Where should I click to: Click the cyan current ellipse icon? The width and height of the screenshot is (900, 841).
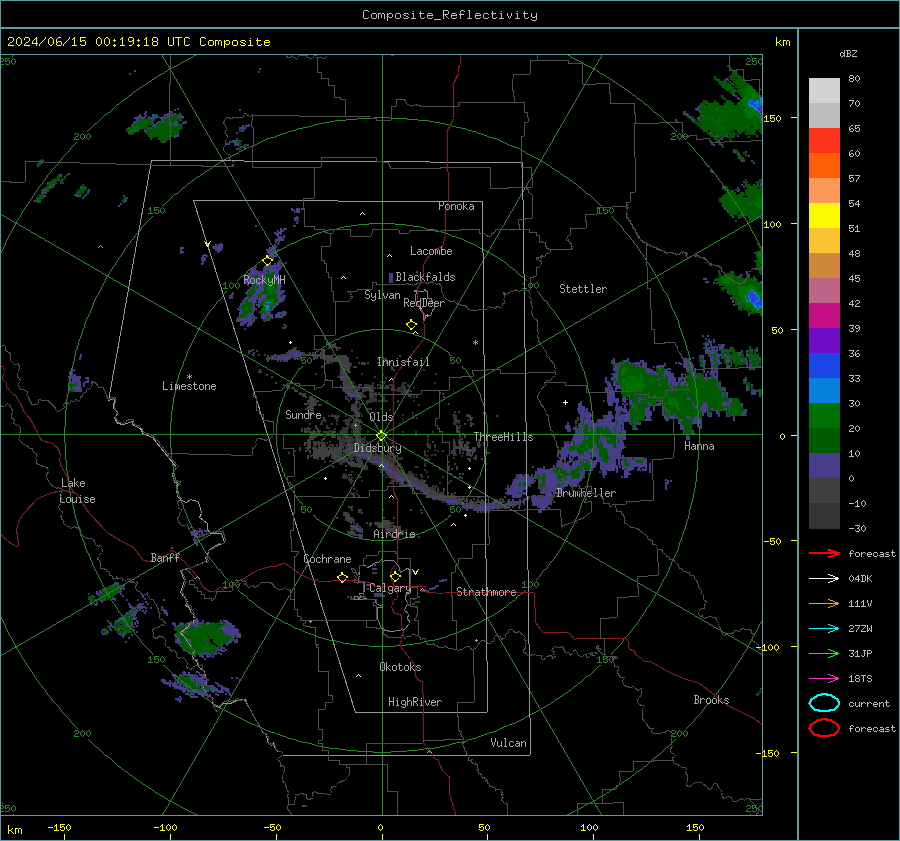coord(824,703)
